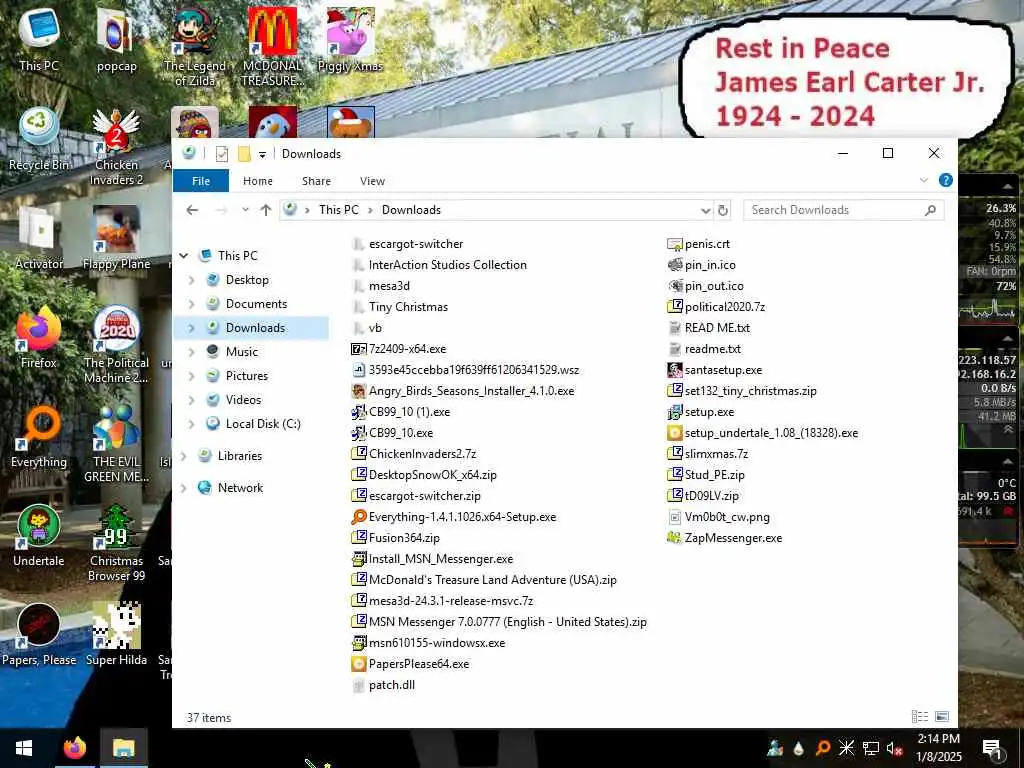Image resolution: width=1024 pixels, height=768 pixels.
Task: Launch the popcap desktop icon
Action: click(116, 40)
